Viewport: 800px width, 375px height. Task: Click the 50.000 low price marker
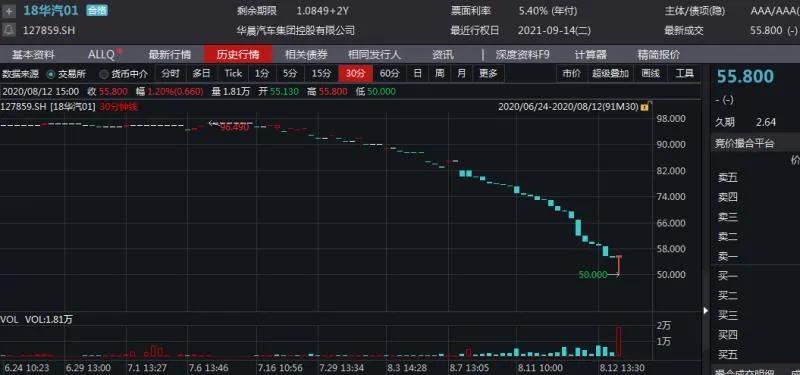point(593,274)
